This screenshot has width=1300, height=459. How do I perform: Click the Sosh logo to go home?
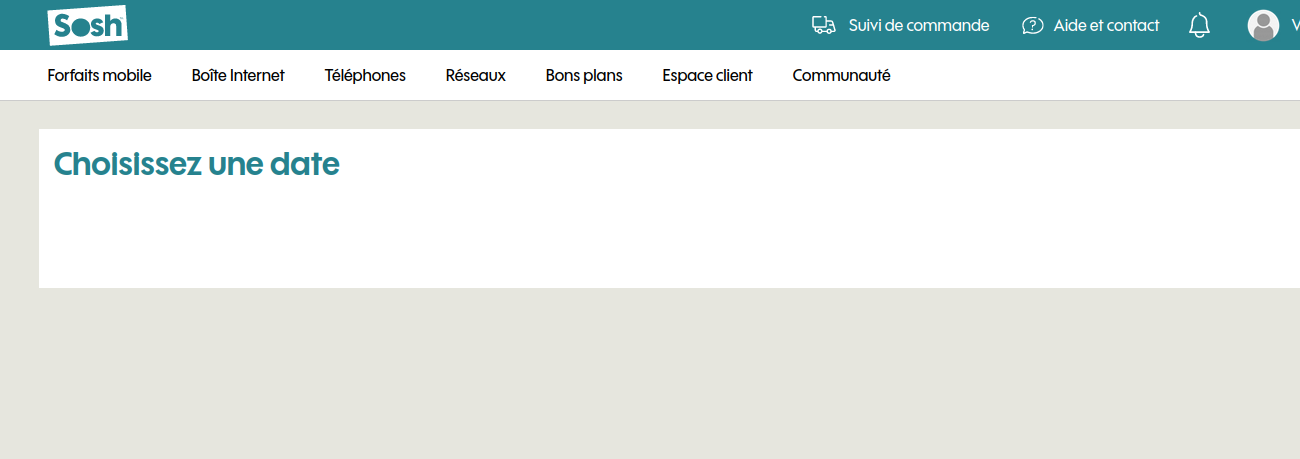[87, 25]
